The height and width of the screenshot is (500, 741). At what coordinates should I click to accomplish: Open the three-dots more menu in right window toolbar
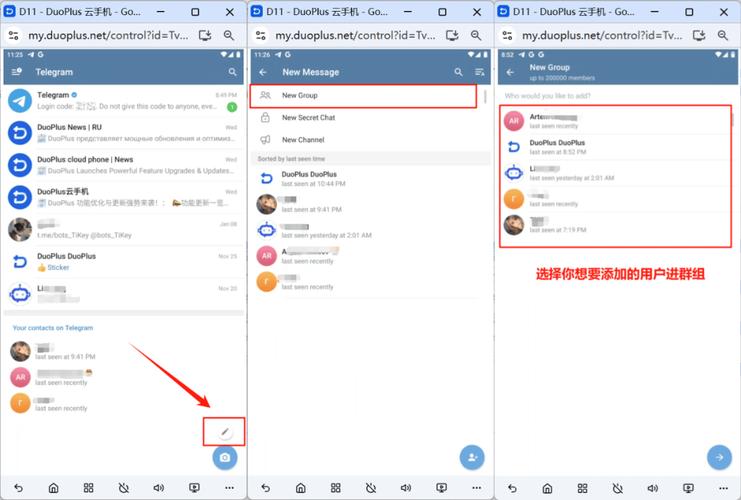(724, 488)
